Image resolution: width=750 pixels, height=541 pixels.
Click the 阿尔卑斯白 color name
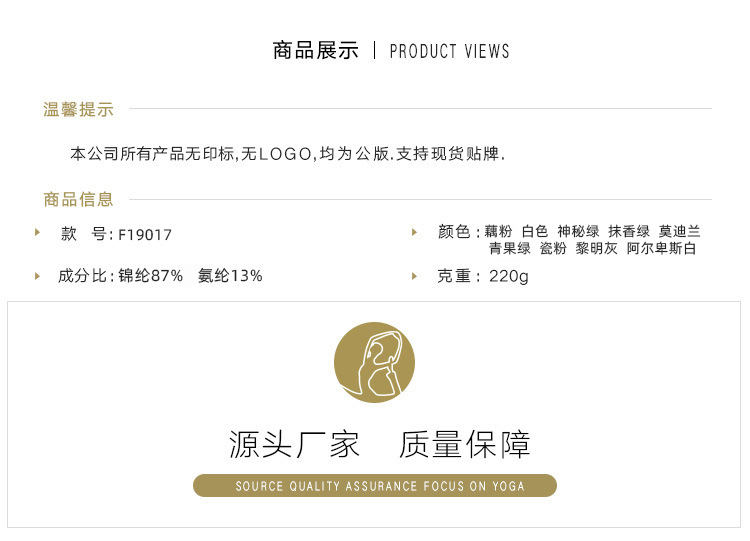click(x=662, y=248)
